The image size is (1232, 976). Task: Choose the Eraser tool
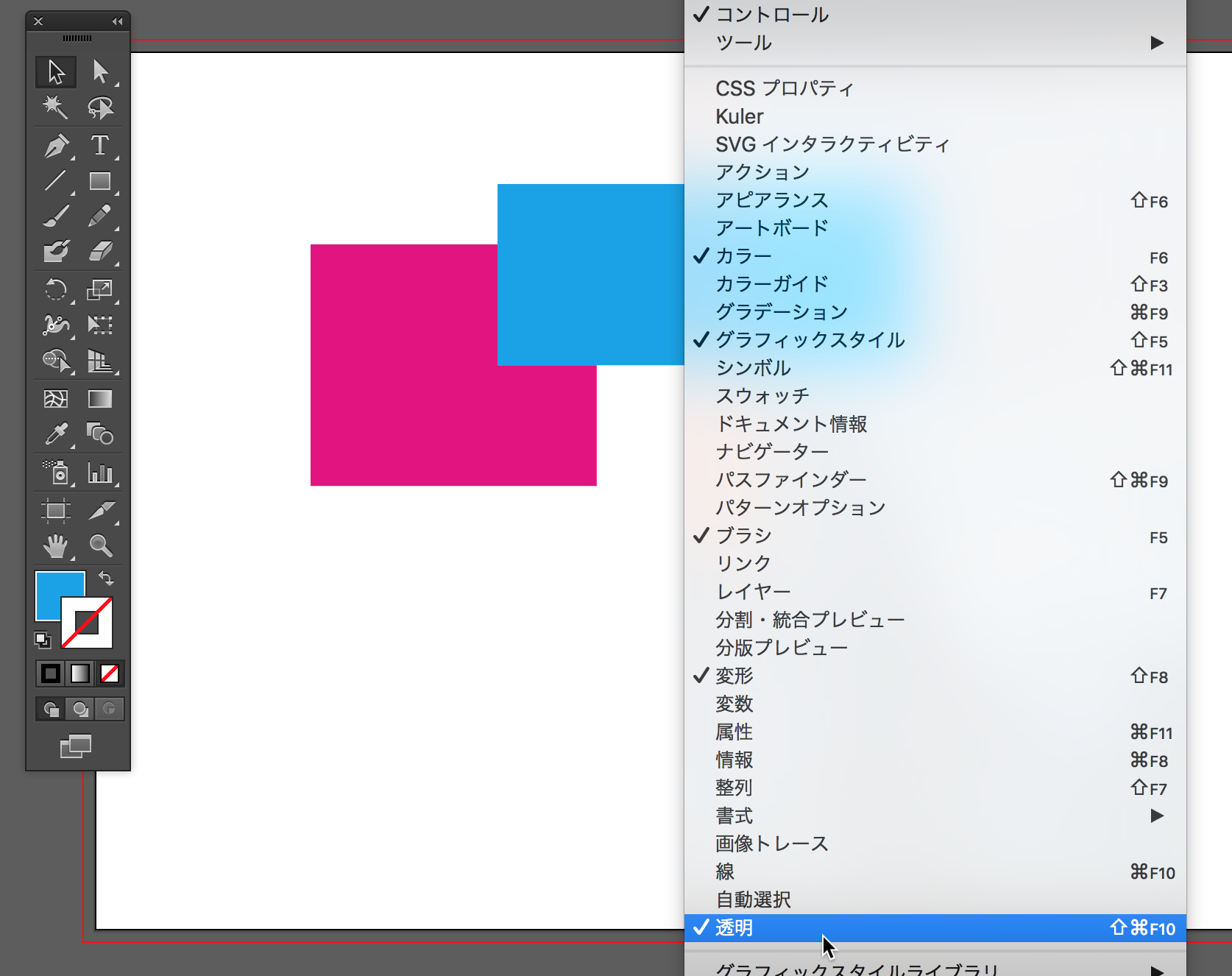100,252
